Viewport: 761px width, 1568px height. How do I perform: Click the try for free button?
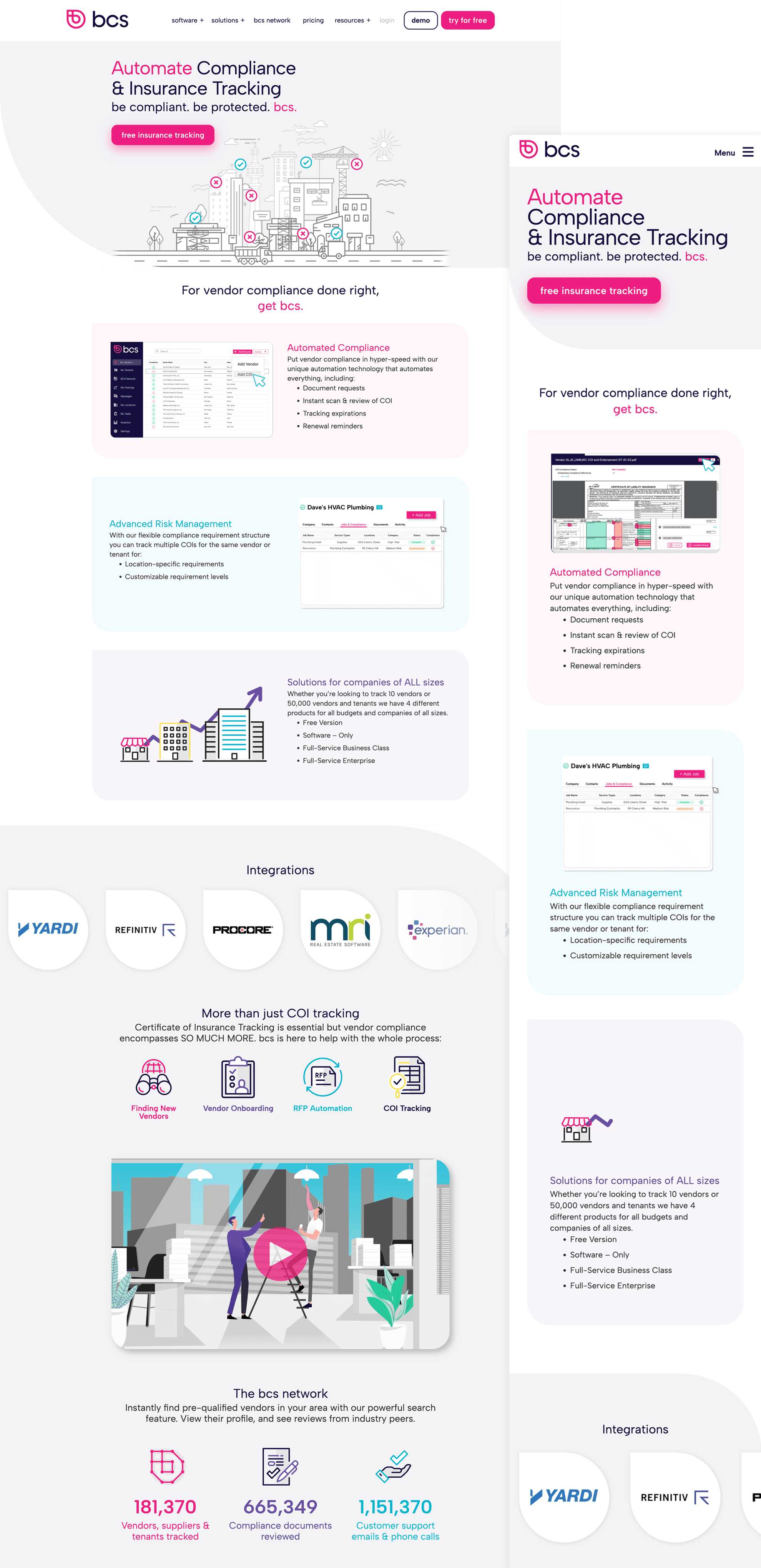(467, 20)
